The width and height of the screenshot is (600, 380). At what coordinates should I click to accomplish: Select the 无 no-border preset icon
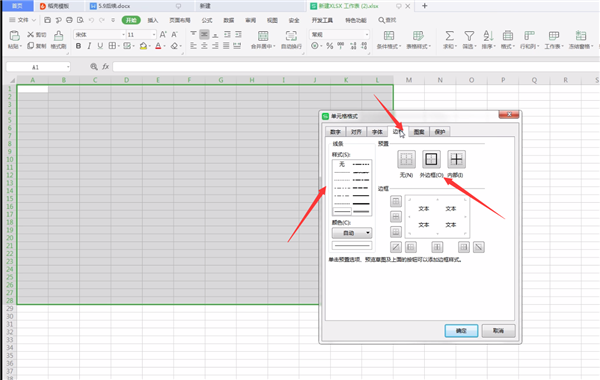[x=406, y=159]
